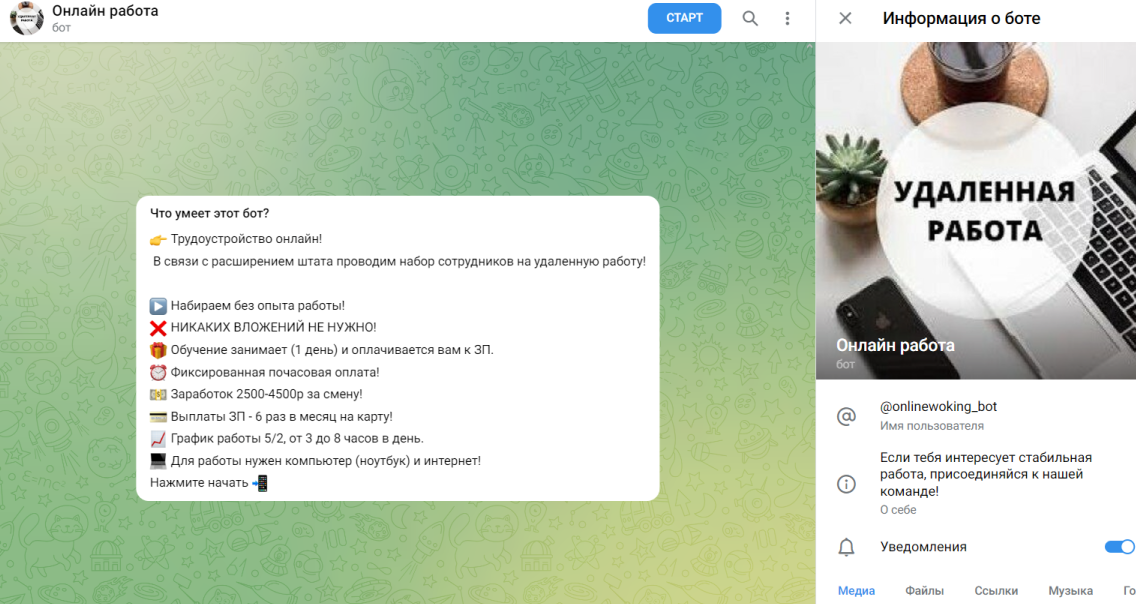Open the three-dot more options menu
1136x604 pixels.
pos(788,19)
